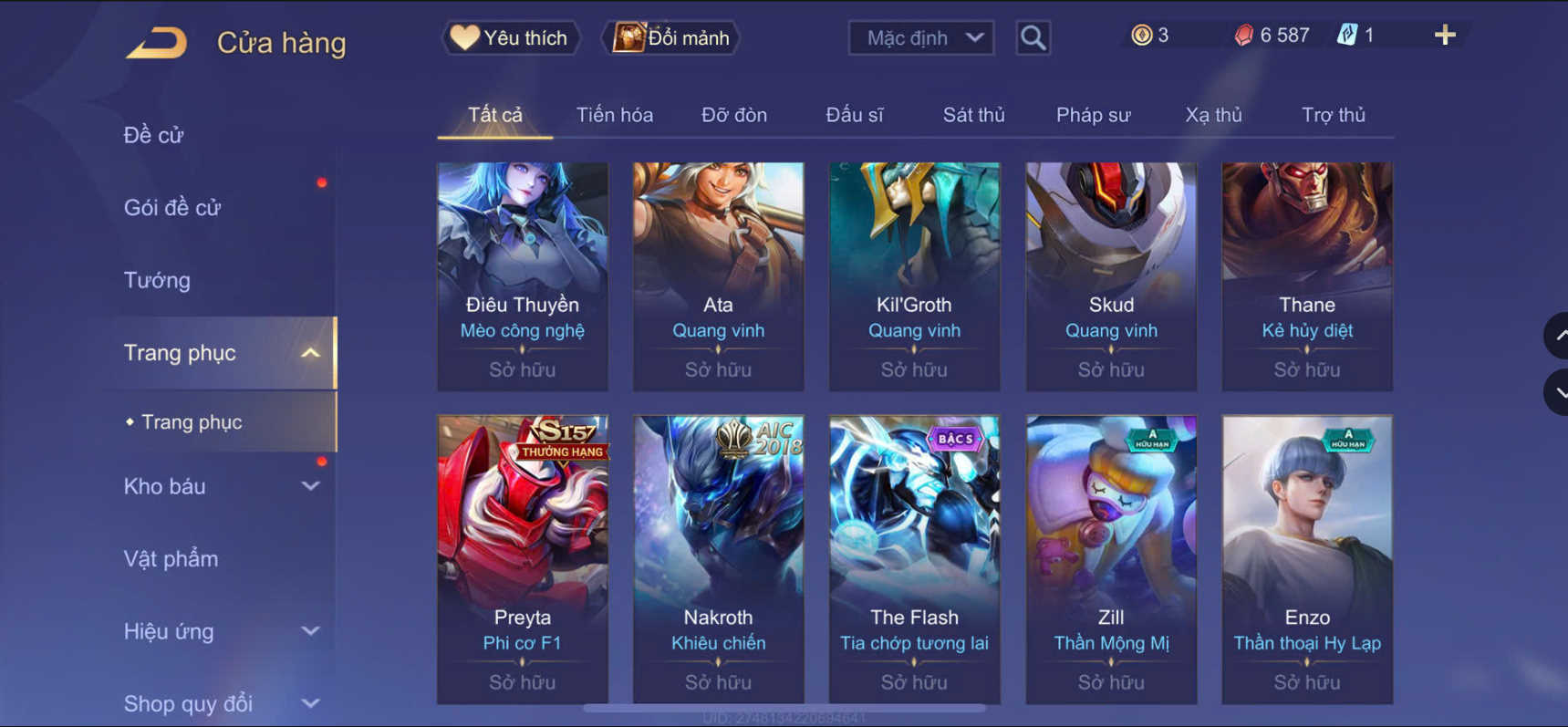Select The Flash Tia chớp tương lai card
The width and height of the screenshot is (1568, 727).
[x=914, y=559]
